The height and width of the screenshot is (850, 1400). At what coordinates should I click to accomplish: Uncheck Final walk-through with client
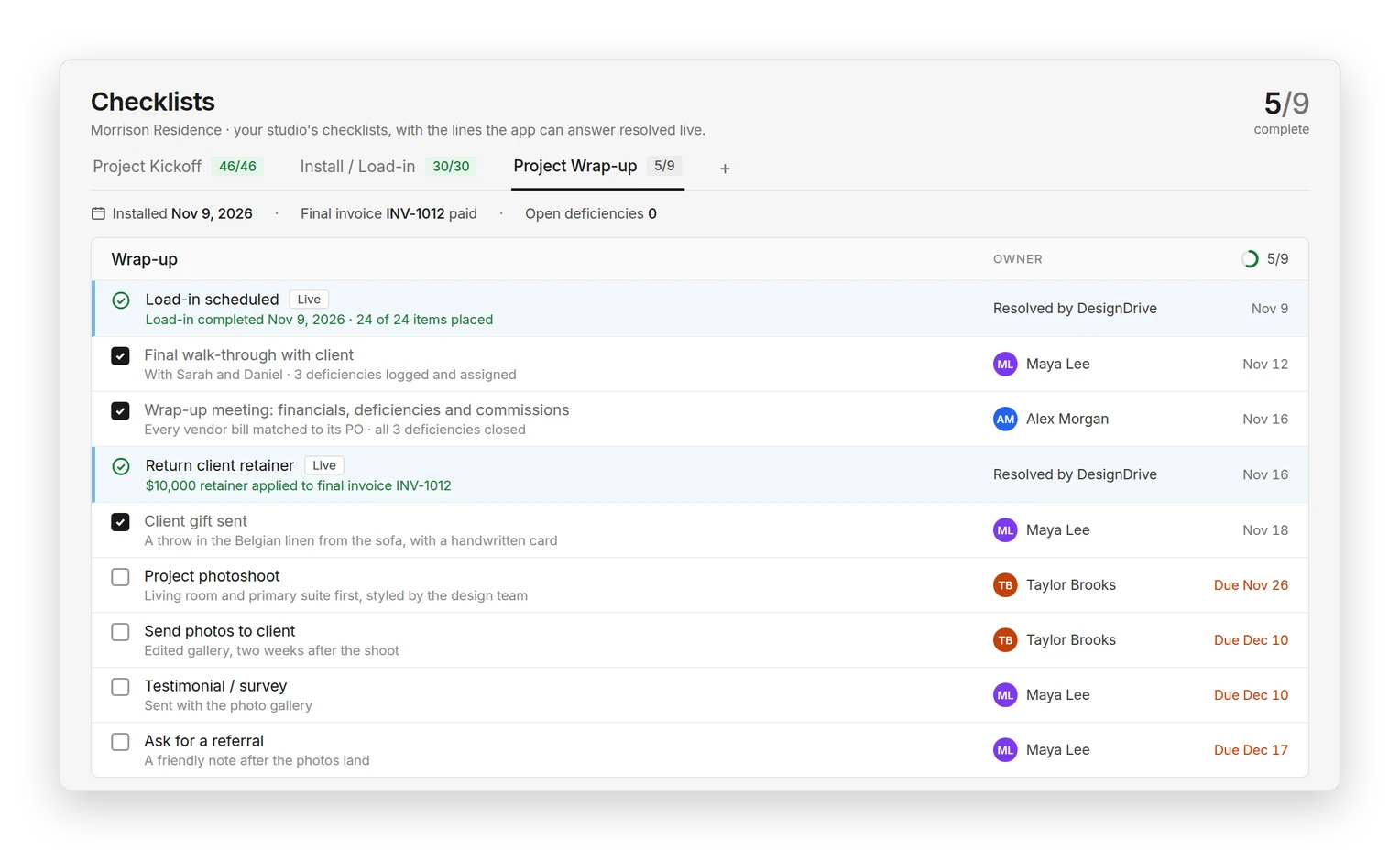pos(120,356)
